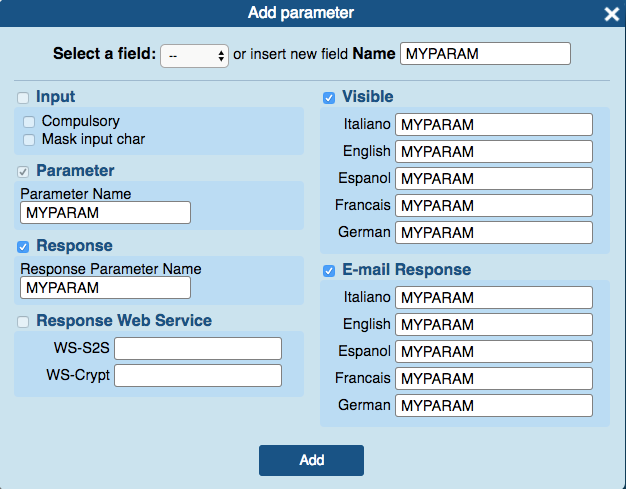
Task: Click the Add button
Action: pyautogui.click(x=311, y=460)
